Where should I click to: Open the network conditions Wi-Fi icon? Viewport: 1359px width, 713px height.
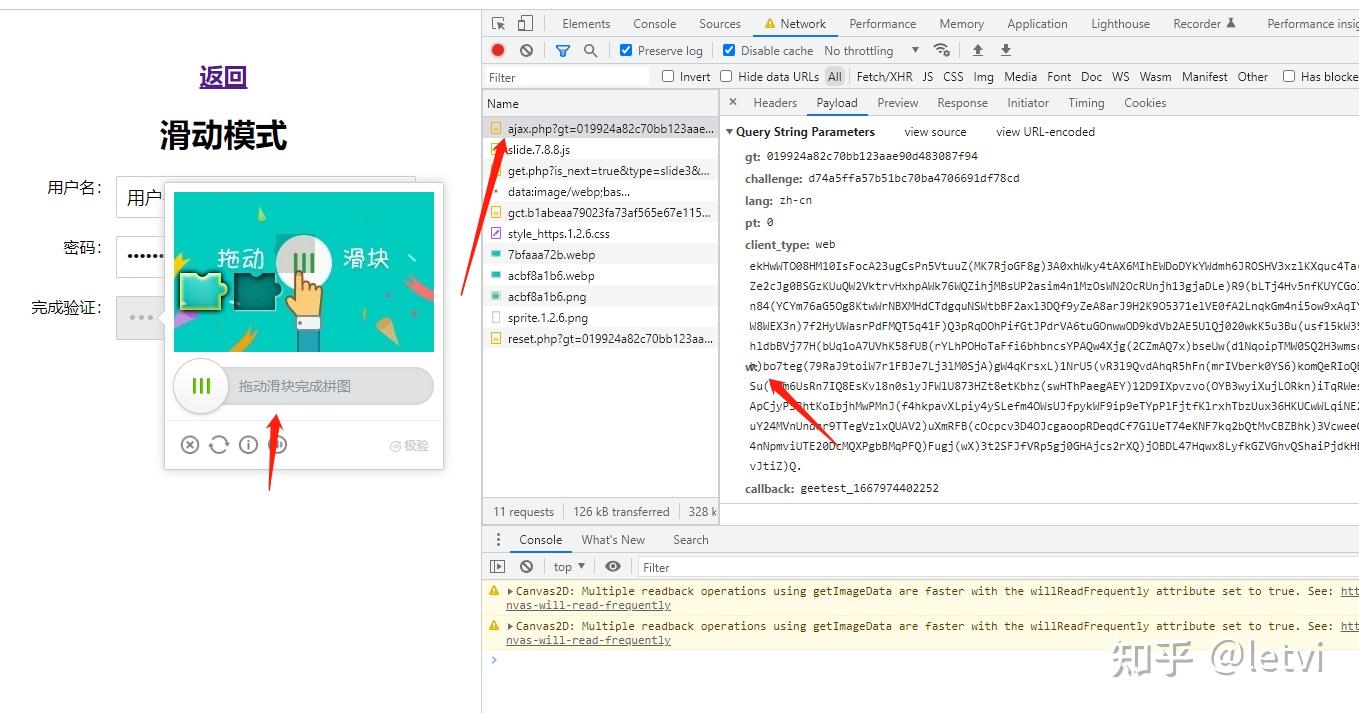941,50
